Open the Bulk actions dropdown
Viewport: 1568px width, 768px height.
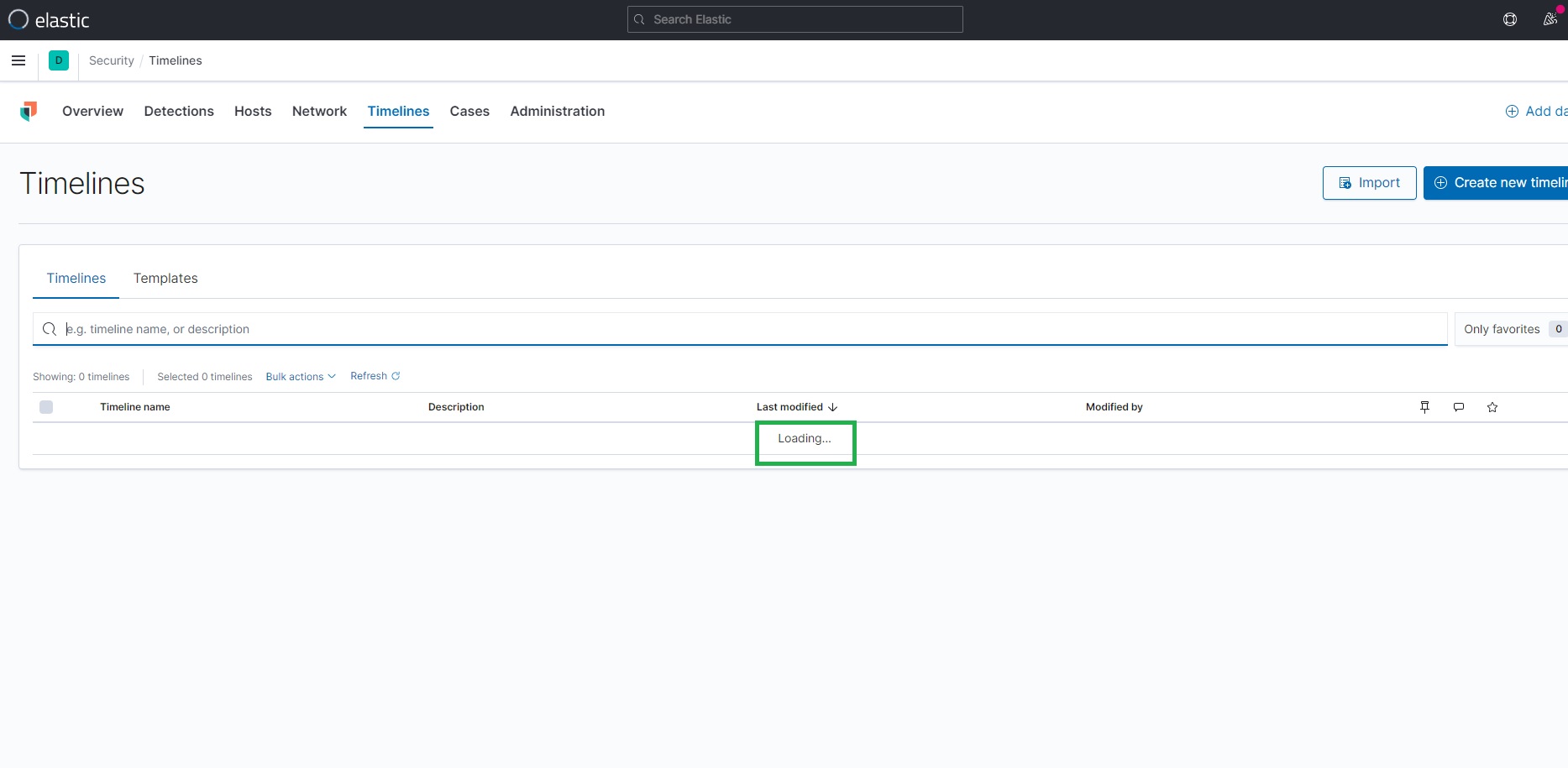point(300,376)
